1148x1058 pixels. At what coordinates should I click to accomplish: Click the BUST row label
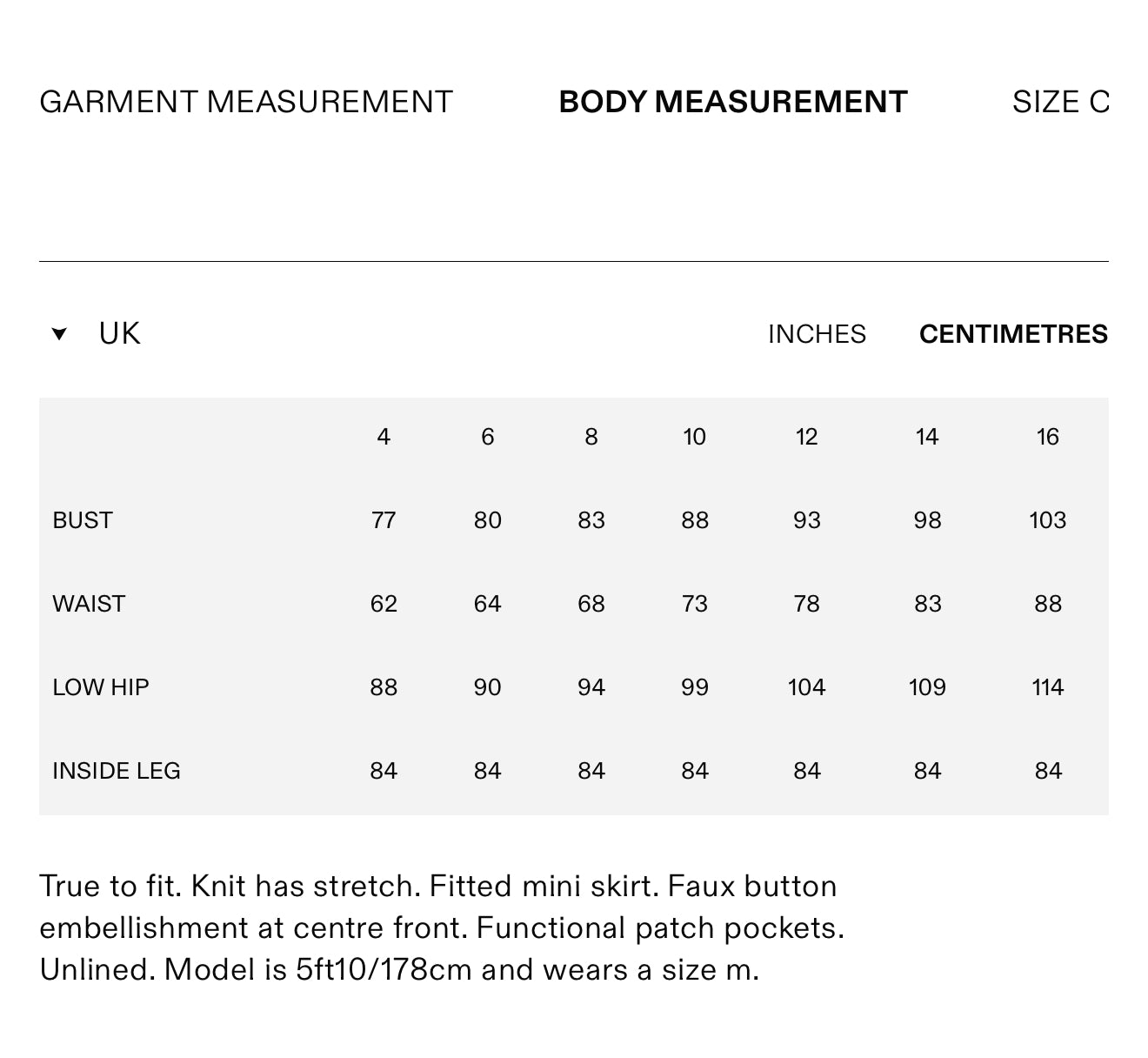coord(83,520)
